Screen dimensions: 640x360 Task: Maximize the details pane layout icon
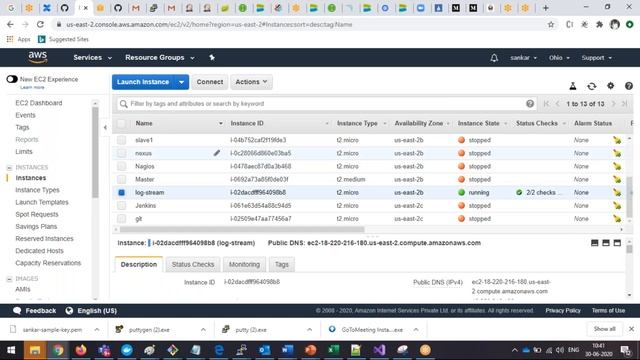click(617, 243)
